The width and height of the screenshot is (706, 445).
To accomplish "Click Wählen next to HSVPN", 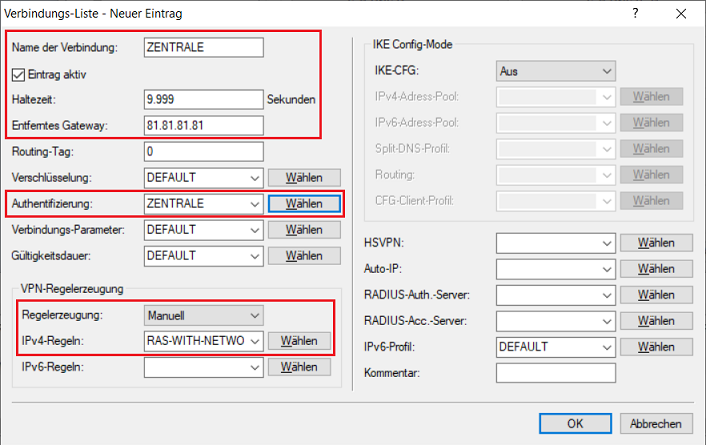I will coord(656,243).
